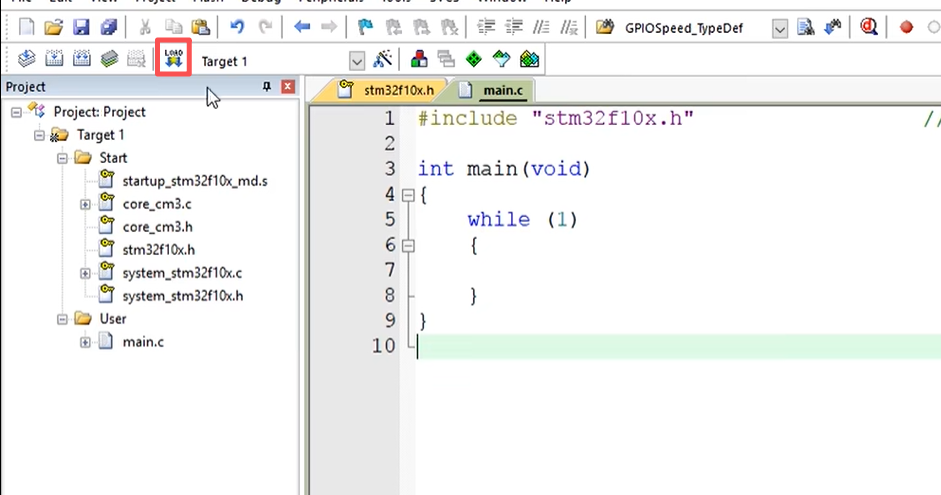Expand the core_cm3.c dependencies
Screen dimensions: 941x495
(x=85, y=205)
